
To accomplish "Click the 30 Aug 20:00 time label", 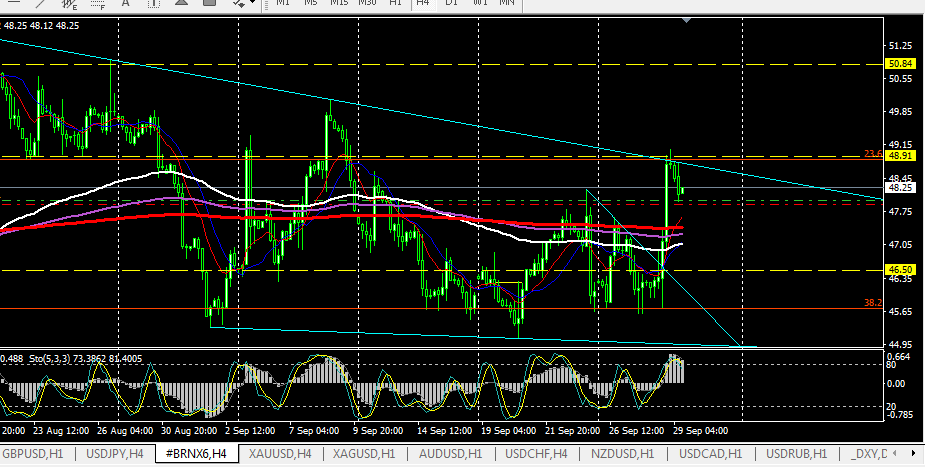I will (189, 430).
